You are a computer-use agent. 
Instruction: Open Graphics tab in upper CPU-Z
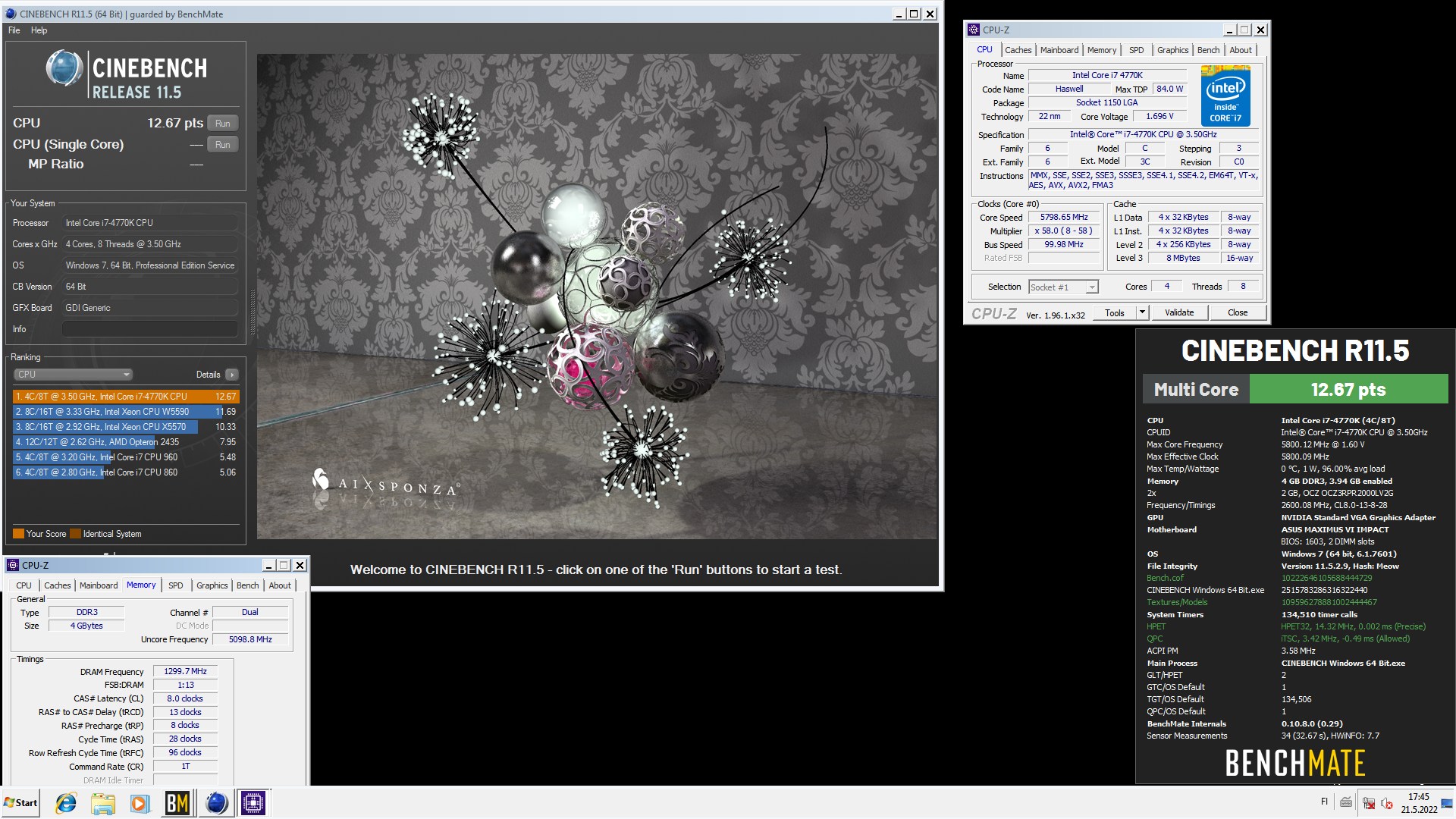point(1172,50)
